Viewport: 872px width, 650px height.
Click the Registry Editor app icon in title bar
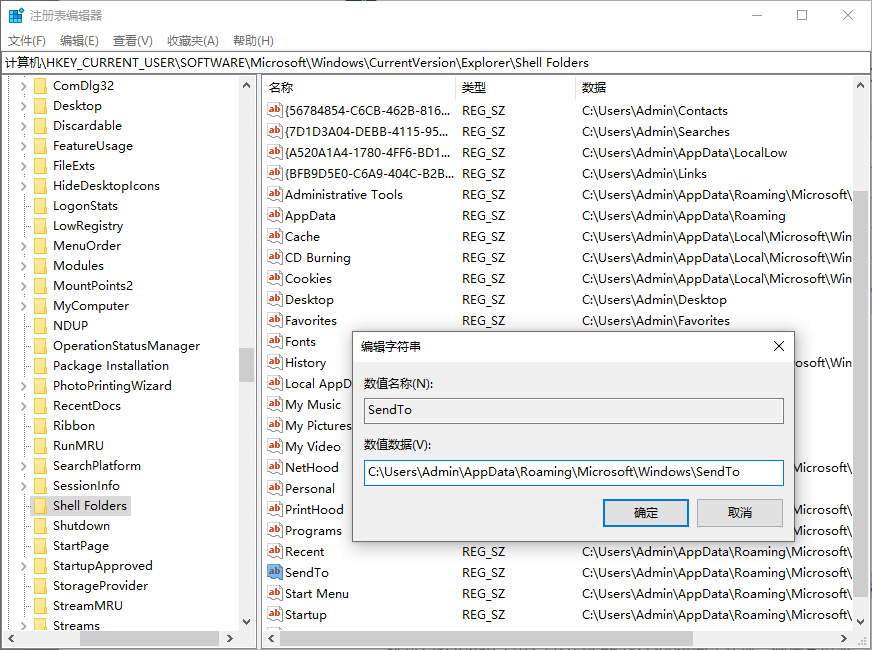click(x=16, y=16)
